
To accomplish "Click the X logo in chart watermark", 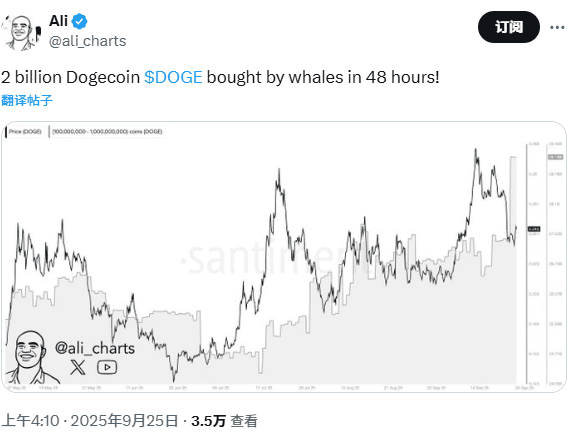I will point(78,367).
